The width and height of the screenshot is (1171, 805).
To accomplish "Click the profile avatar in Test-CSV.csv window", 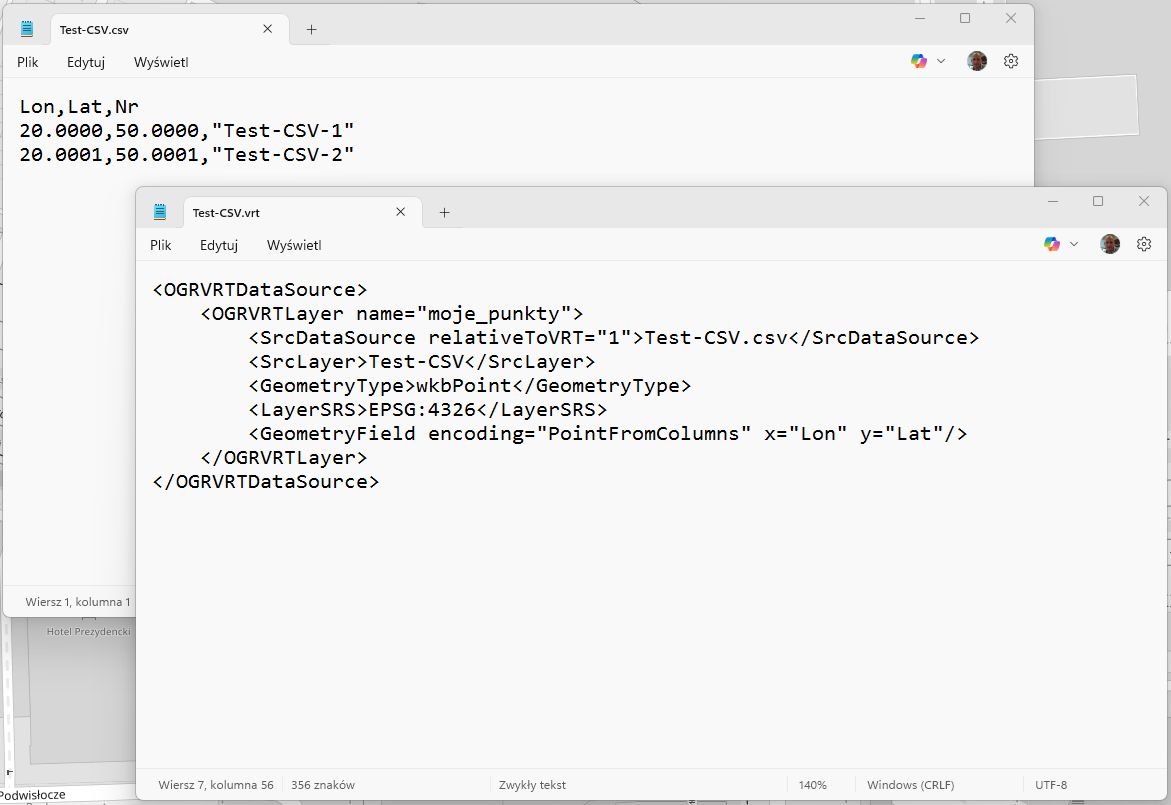I will pyautogui.click(x=977, y=61).
